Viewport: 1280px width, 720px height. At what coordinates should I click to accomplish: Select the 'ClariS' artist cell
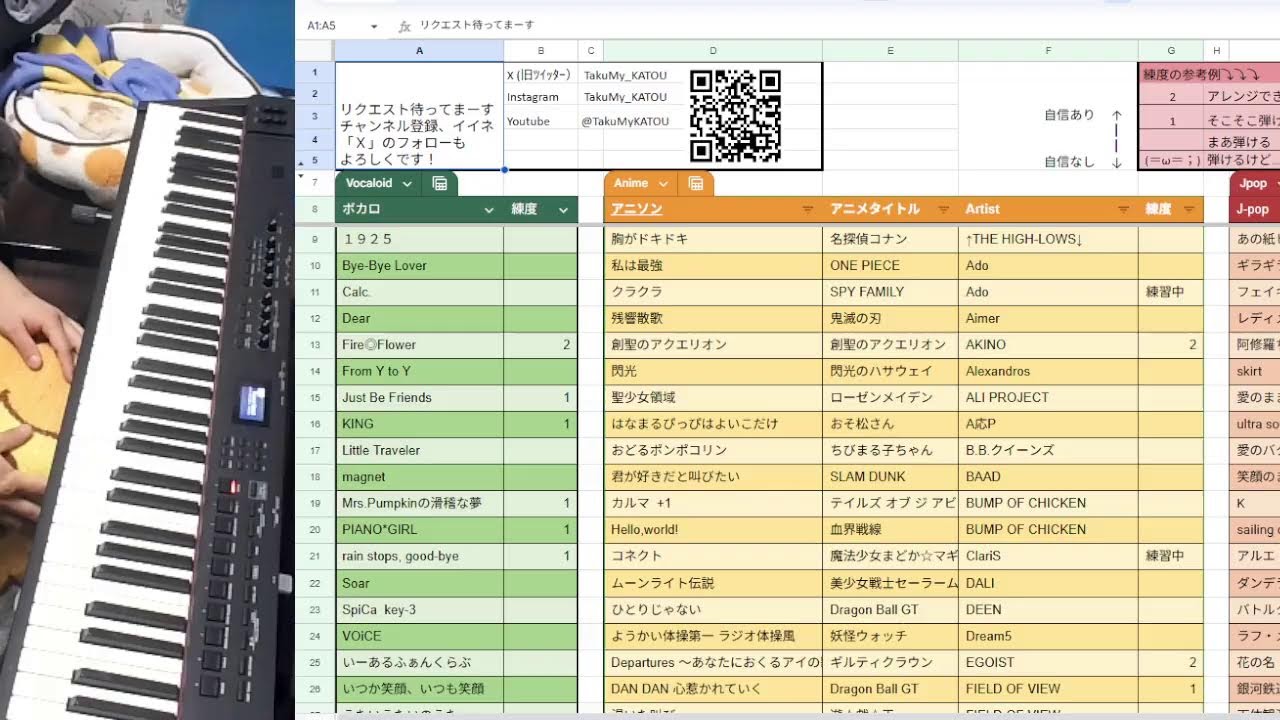click(1048, 556)
